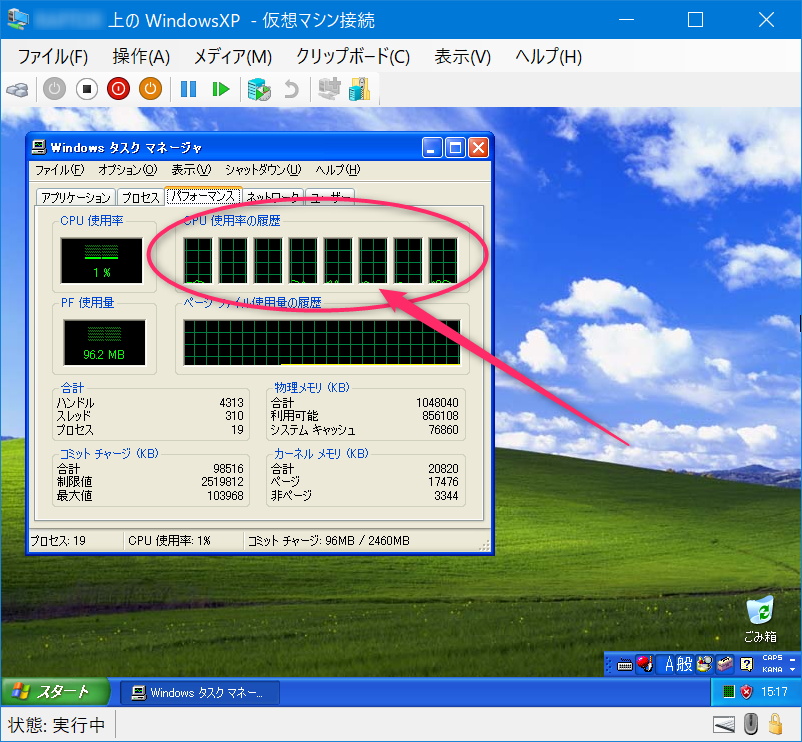This screenshot has height=742, width=802.
Task: Click the IME toolbox icon in language bar
Action: coord(724,664)
